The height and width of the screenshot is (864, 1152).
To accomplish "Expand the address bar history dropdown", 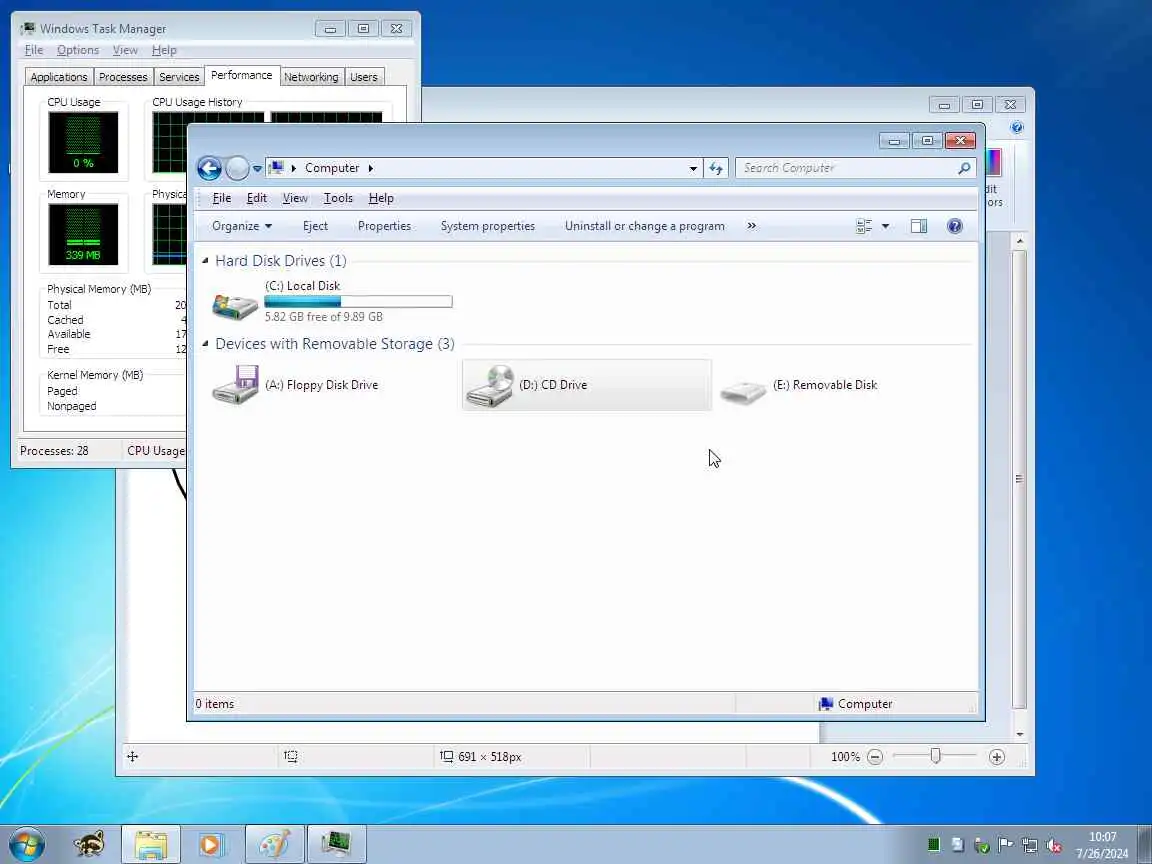I will 693,168.
